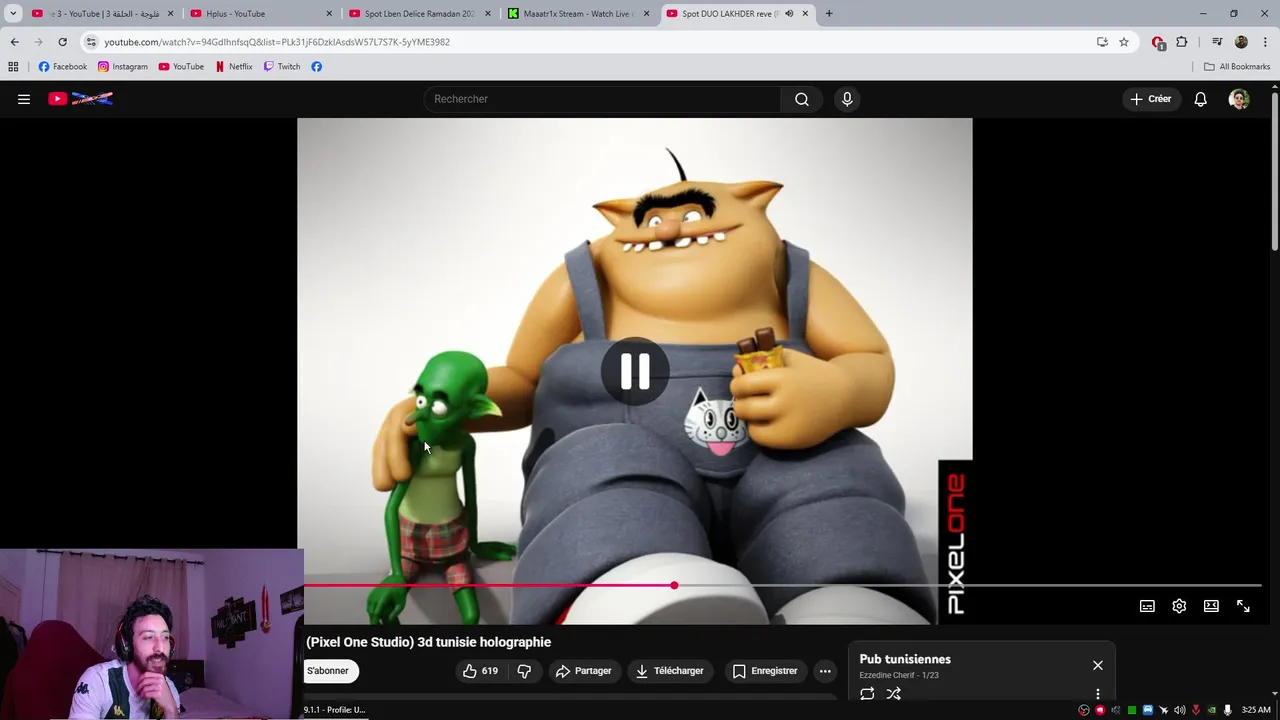Open the YouTube bookmark

(181, 67)
